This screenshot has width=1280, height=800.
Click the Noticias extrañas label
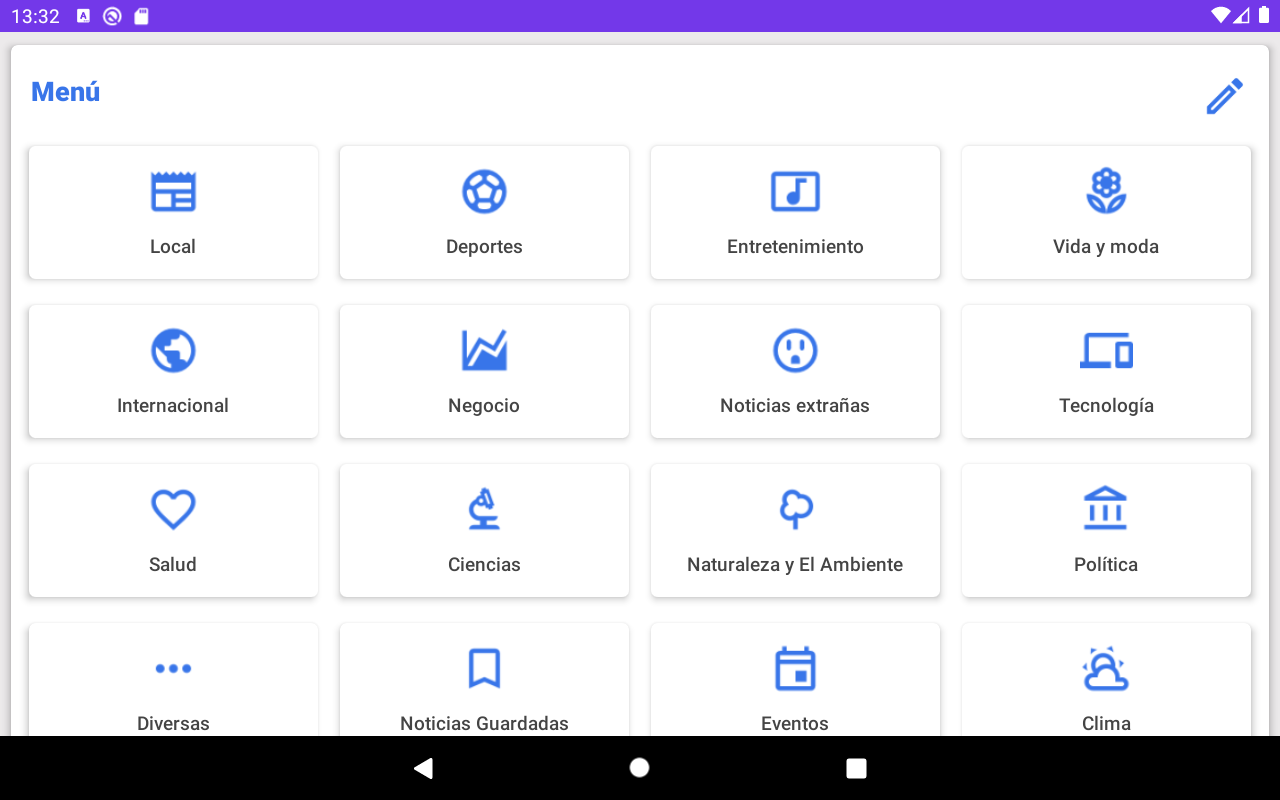[x=795, y=405]
